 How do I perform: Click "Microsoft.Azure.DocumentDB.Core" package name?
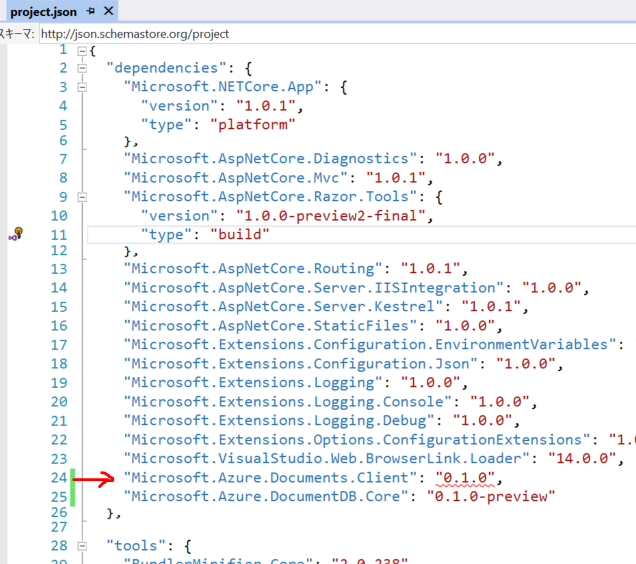click(266, 497)
